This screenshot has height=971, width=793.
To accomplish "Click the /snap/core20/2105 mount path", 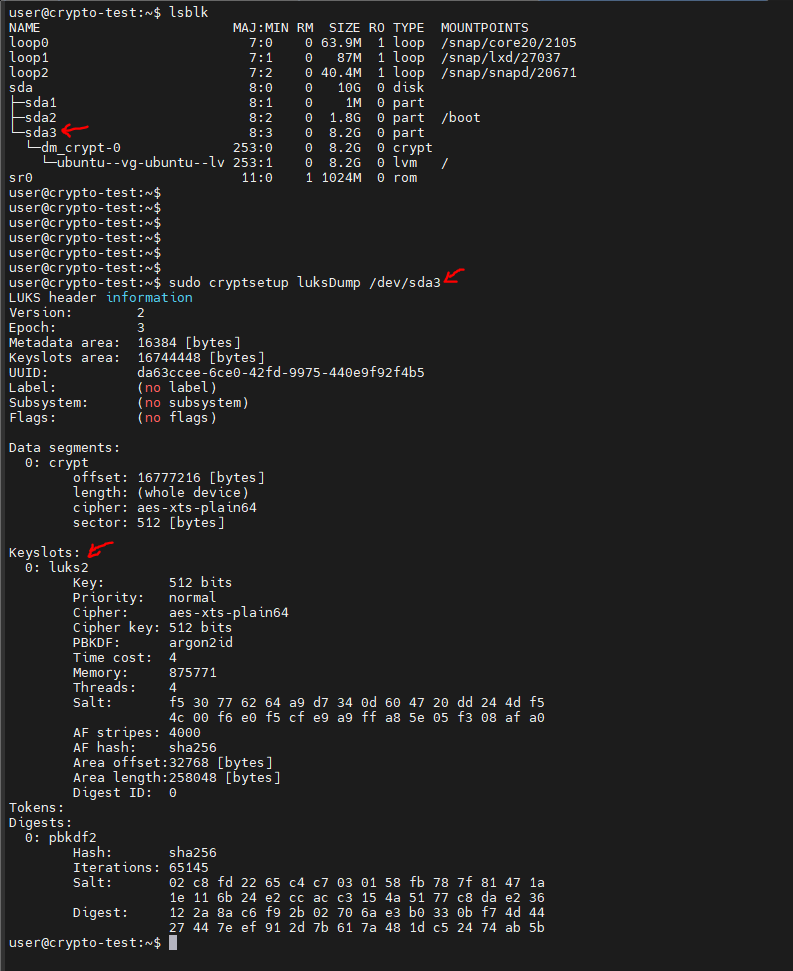I will click(x=508, y=42).
